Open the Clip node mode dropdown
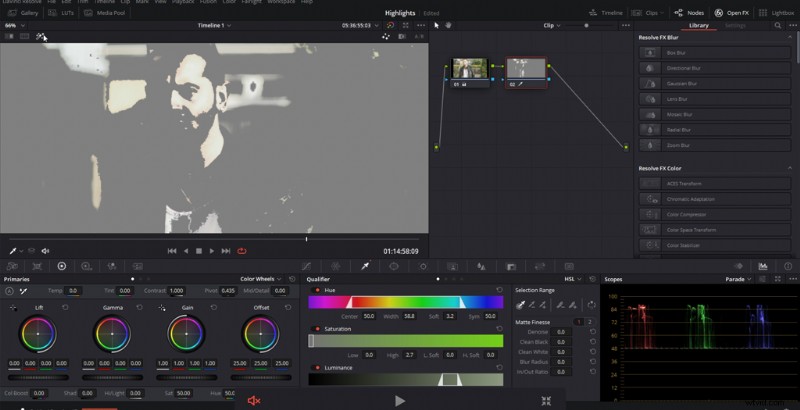 point(552,25)
